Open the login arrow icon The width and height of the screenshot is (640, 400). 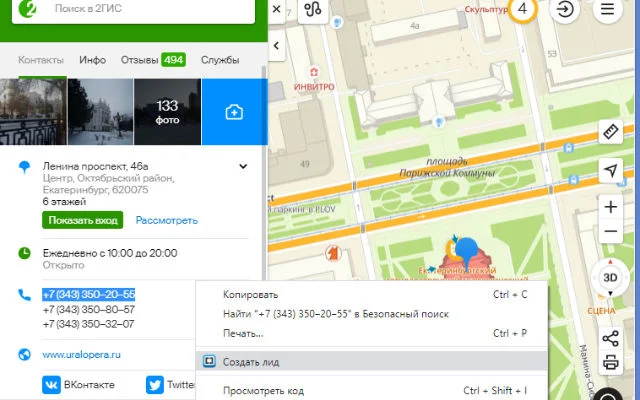coord(565,9)
